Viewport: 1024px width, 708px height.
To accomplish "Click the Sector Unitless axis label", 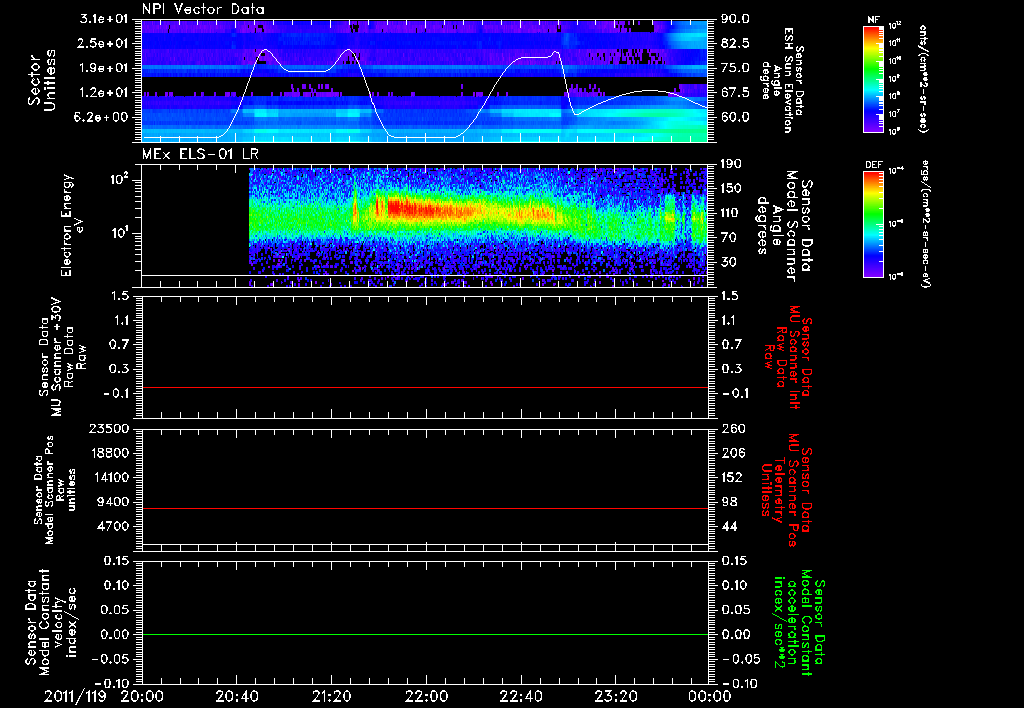I will coord(40,80).
